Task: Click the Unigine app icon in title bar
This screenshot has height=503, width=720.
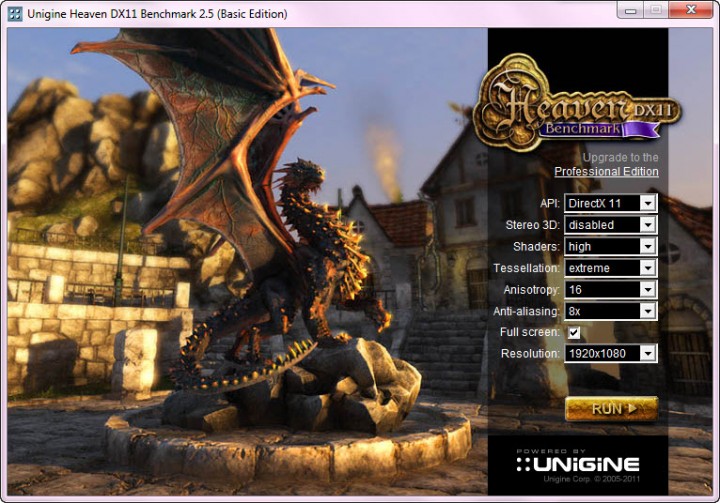Action: (15, 13)
